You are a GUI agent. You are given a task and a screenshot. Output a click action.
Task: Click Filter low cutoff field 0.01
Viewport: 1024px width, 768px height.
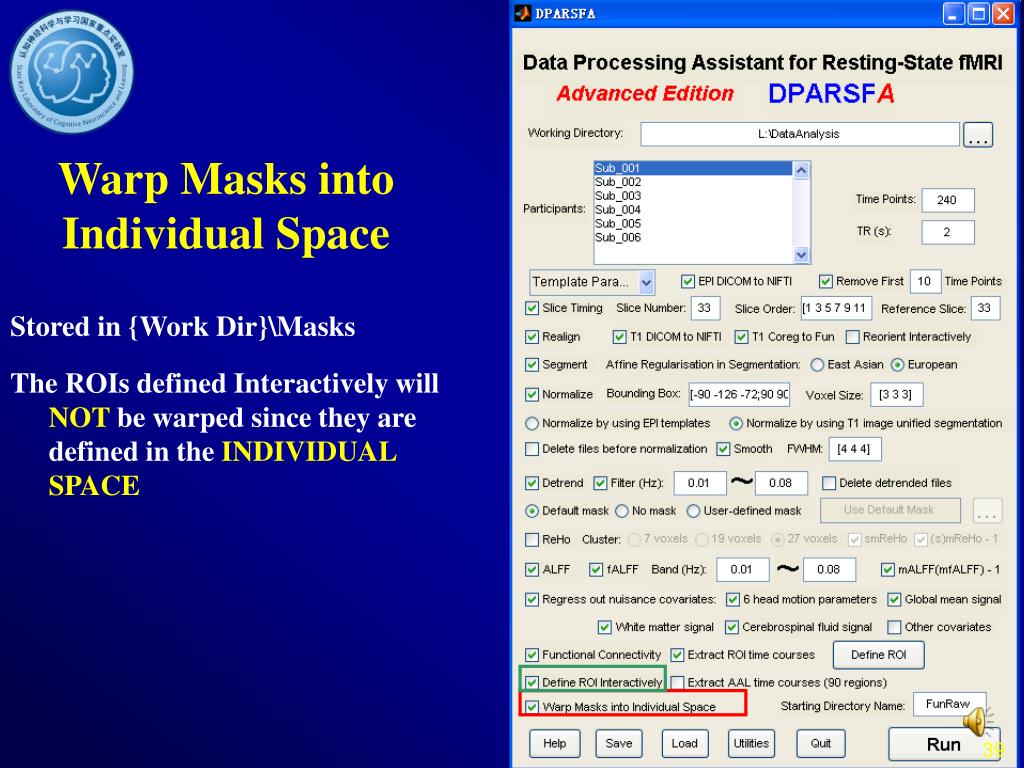[x=700, y=483]
